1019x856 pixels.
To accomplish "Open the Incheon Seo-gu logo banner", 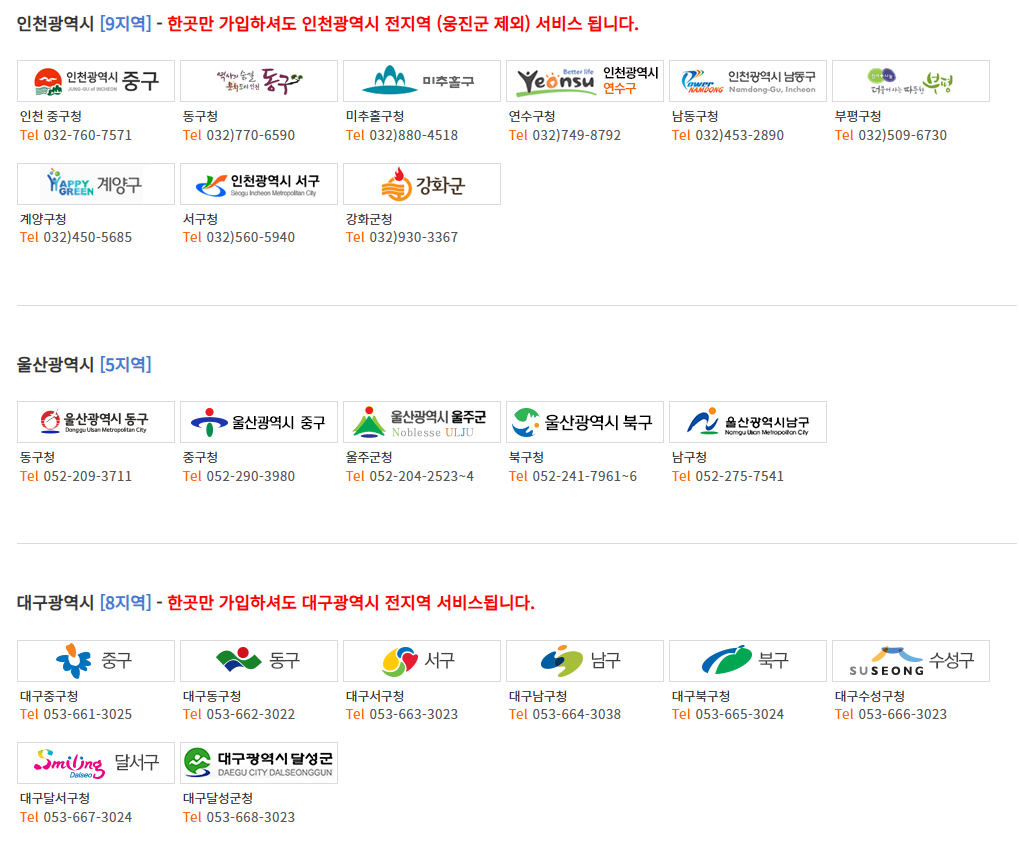I will tap(259, 184).
